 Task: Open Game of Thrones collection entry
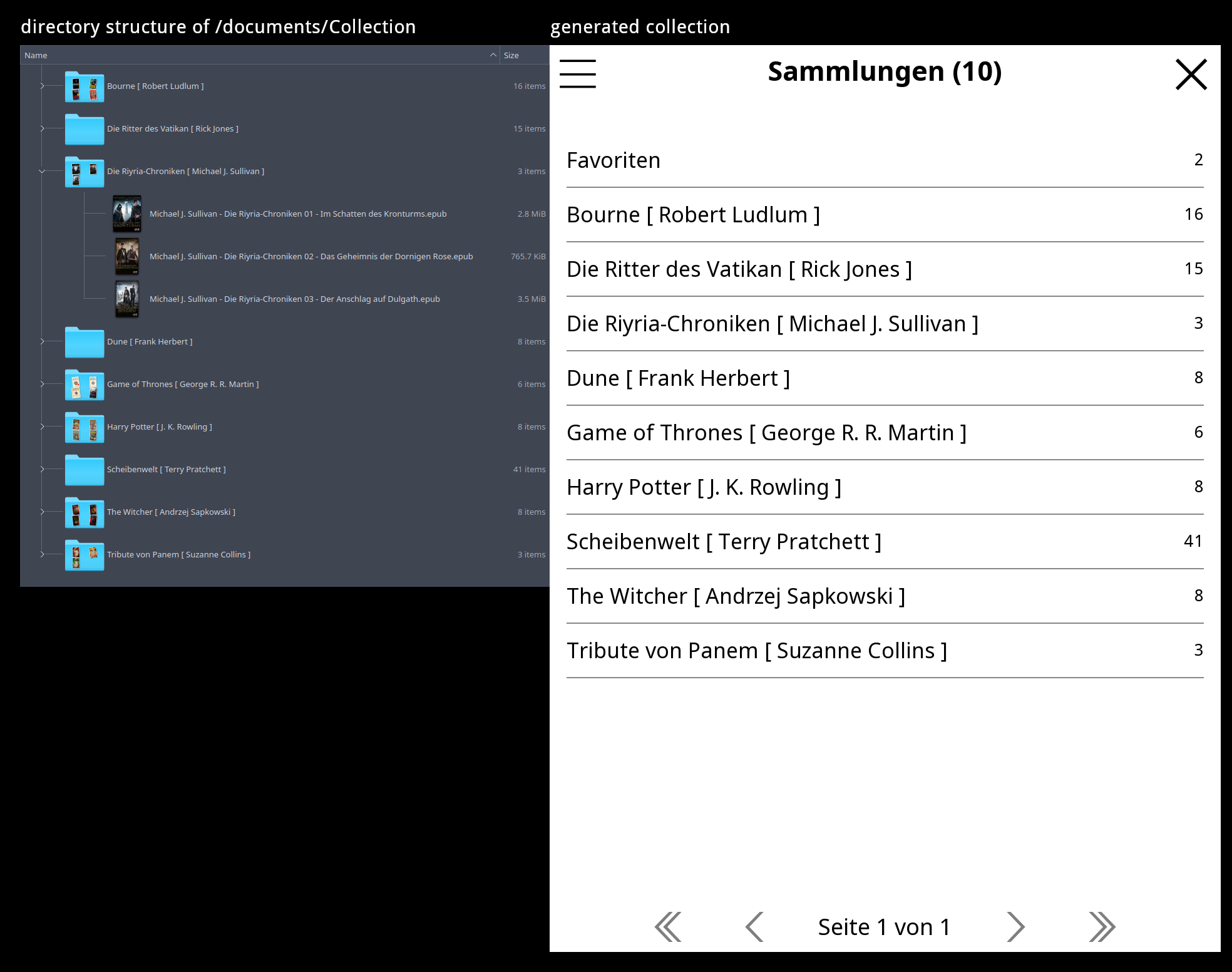(885, 433)
